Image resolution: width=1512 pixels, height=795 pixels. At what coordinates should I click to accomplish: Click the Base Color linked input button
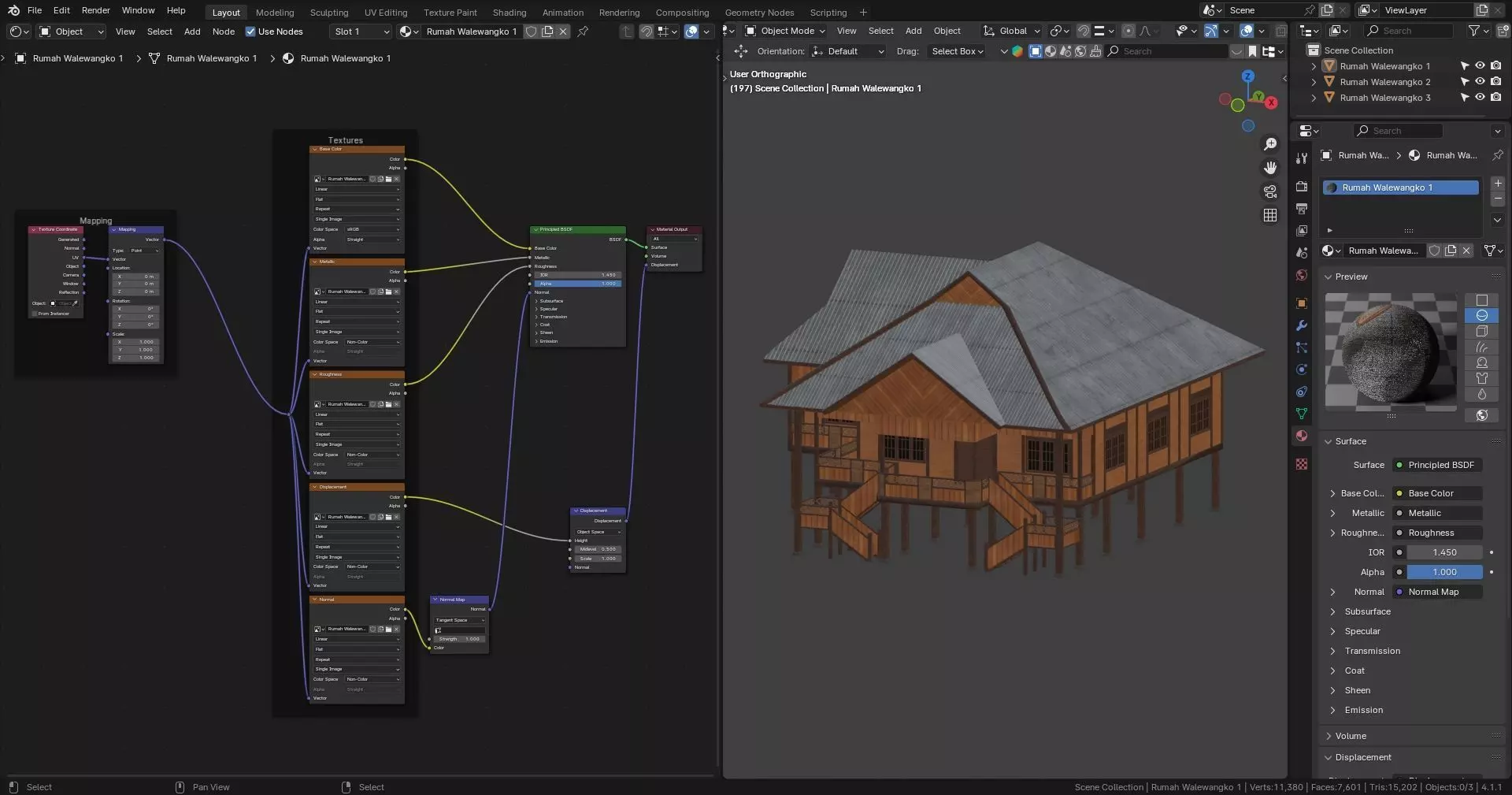click(x=1437, y=493)
